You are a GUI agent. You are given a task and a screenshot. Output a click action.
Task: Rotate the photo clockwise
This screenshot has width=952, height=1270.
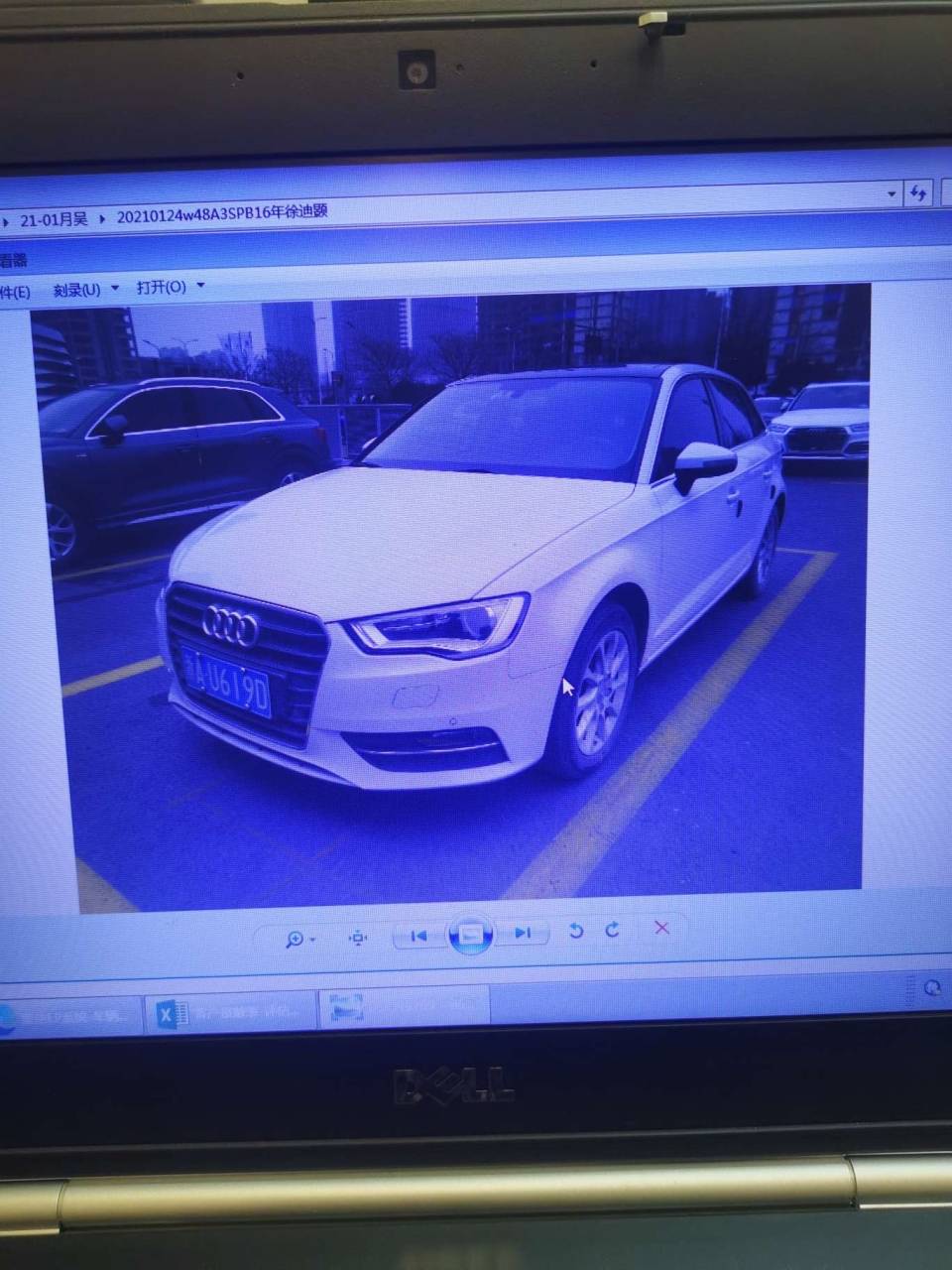(x=613, y=930)
